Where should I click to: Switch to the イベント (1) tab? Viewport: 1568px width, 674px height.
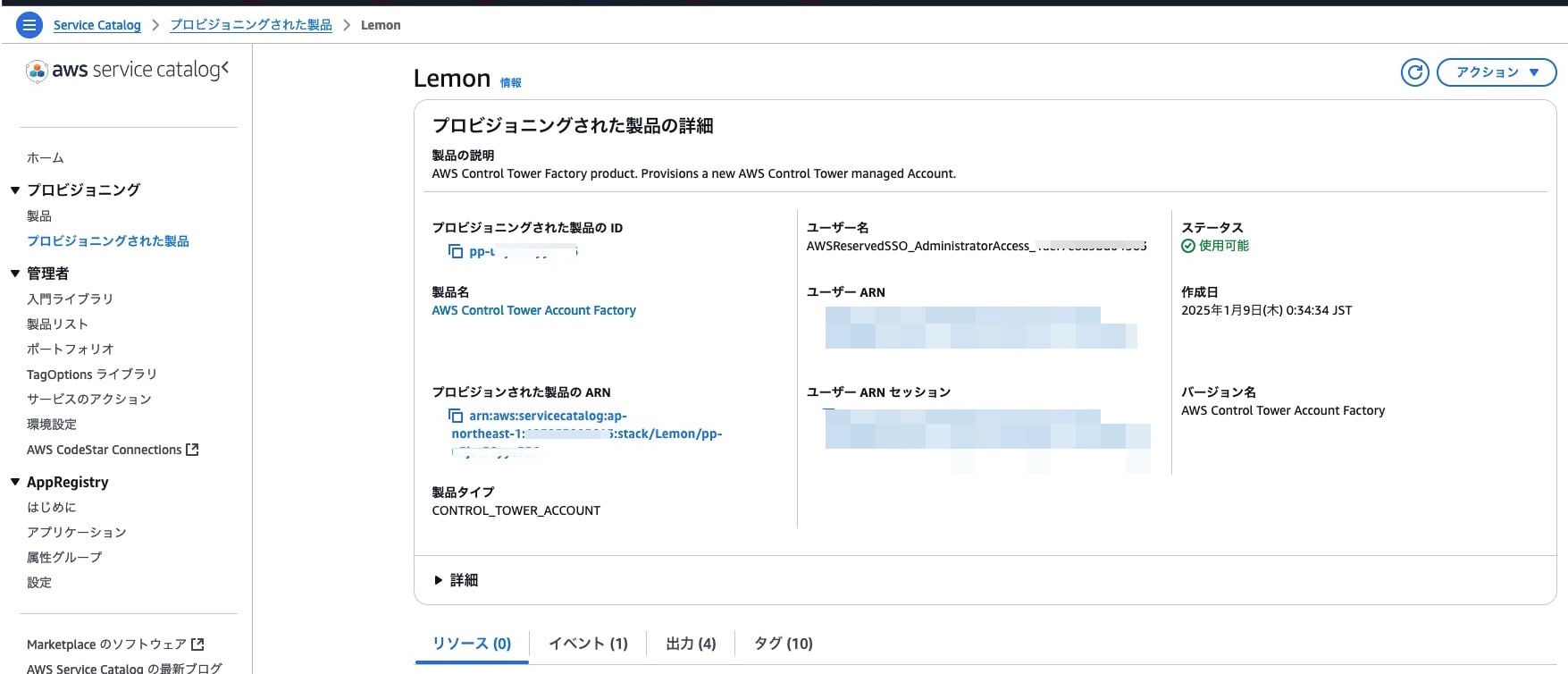[x=588, y=644]
